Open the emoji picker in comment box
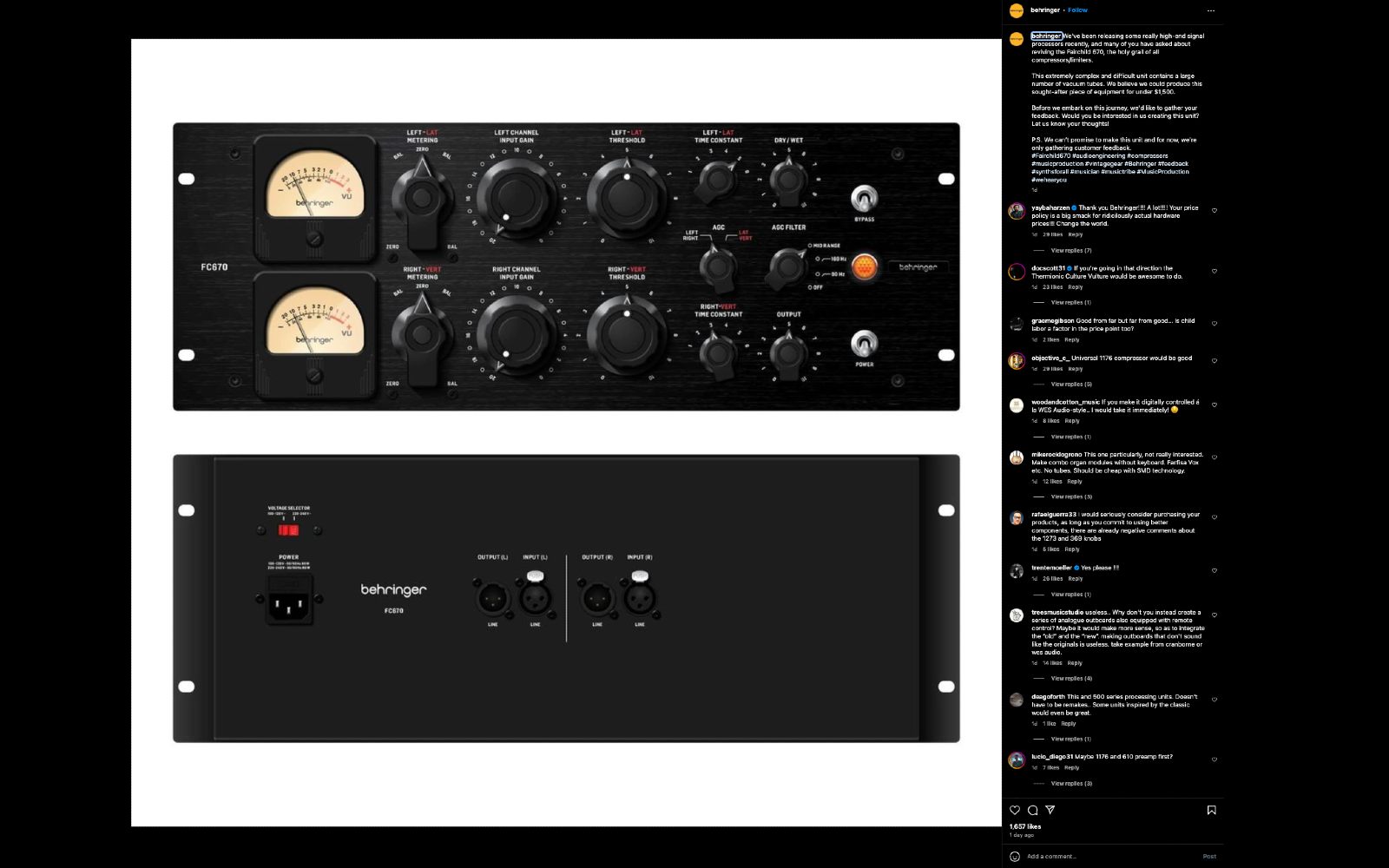1389x868 pixels. pyautogui.click(x=1015, y=857)
